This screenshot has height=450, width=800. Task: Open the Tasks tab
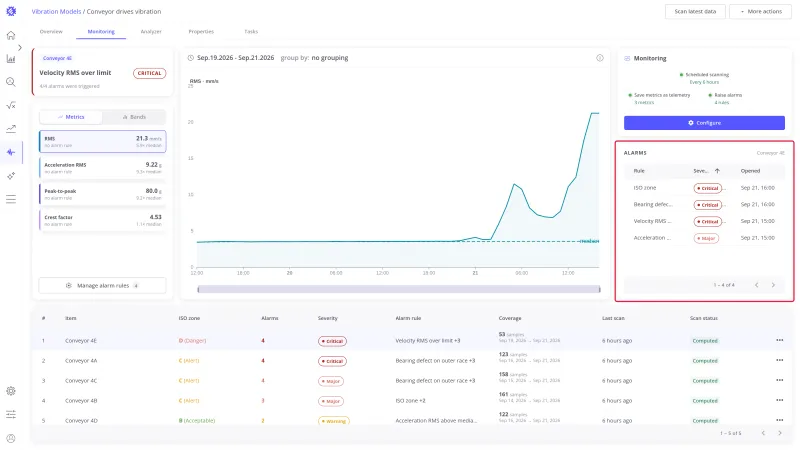point(251,32)
